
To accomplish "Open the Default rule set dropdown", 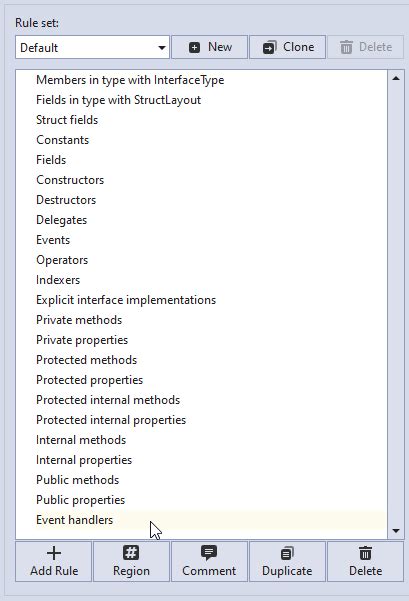I will pos(92,48).
